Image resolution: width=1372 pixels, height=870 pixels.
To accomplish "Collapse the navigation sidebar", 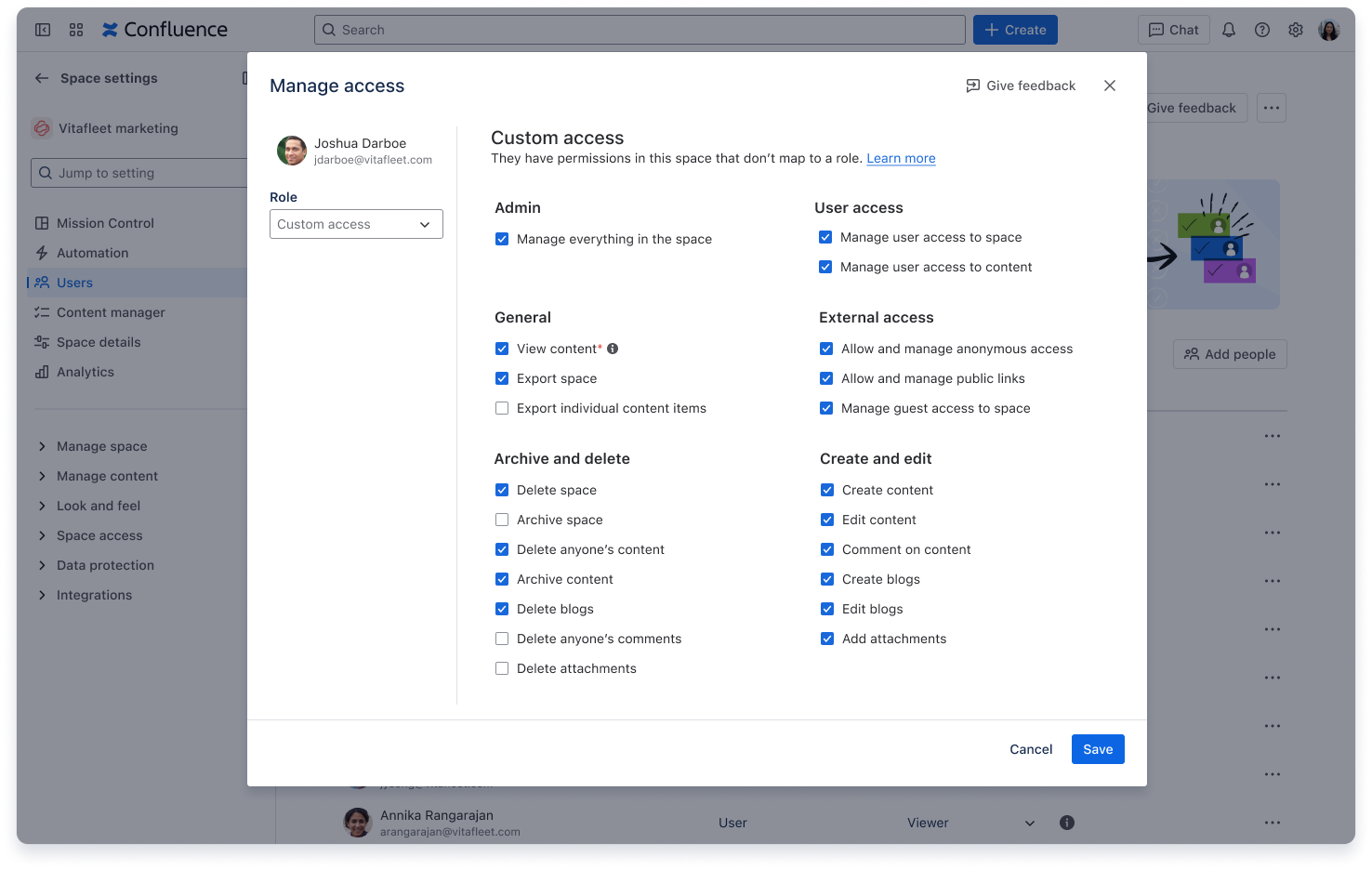I will 42,29.
